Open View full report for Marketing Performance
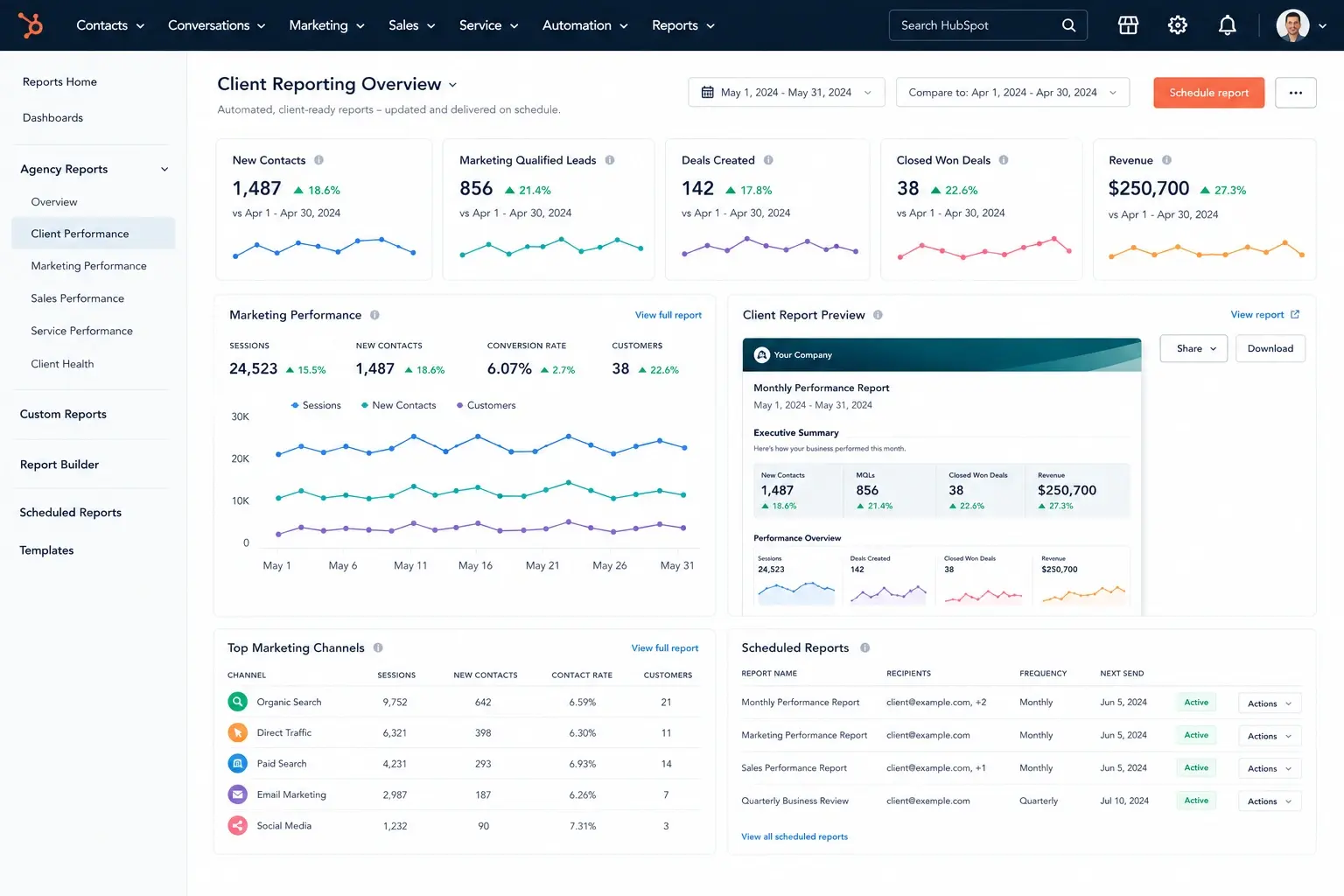 [668, 315]
